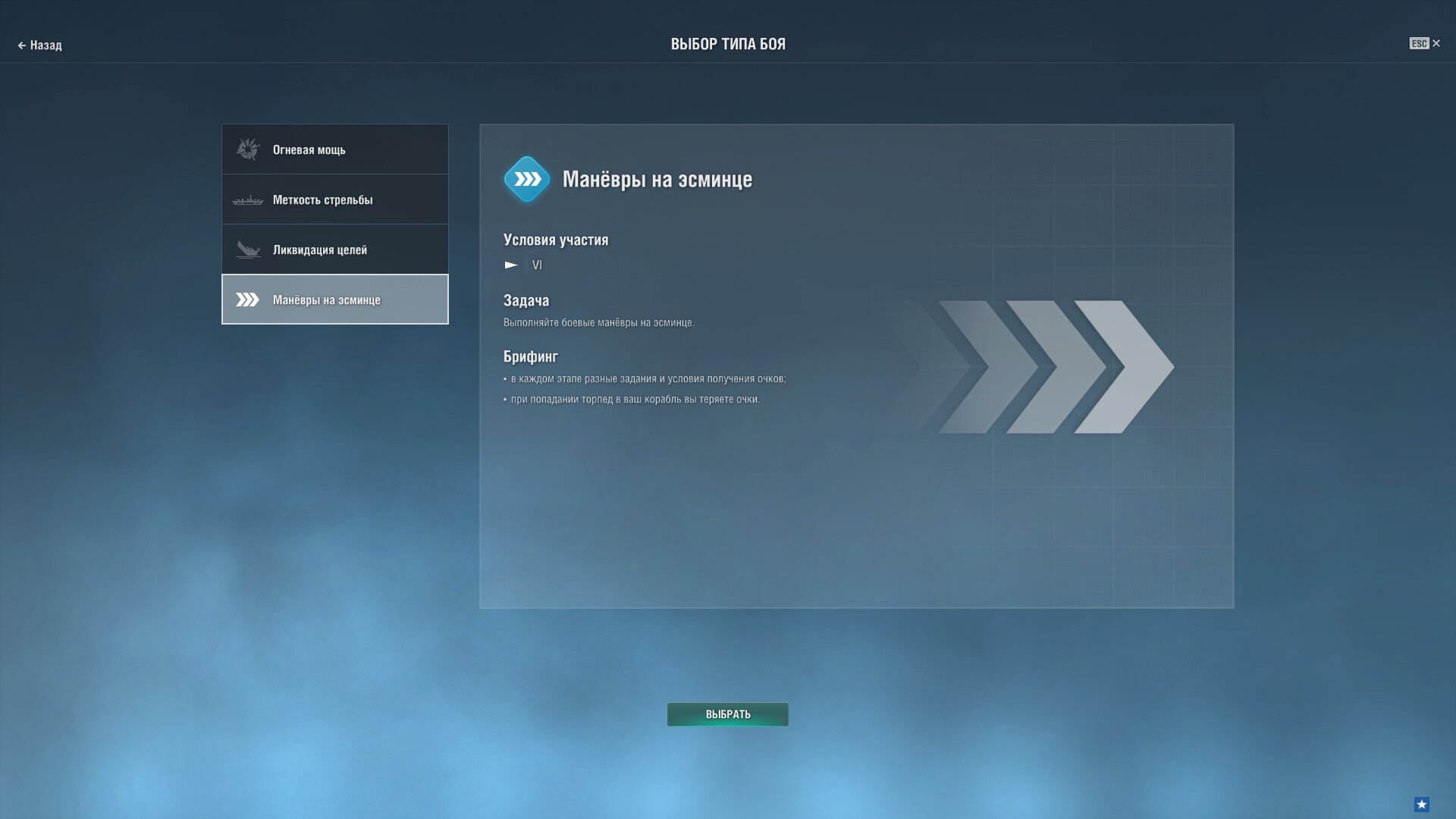The image size is (1456, 819).
Task: Click the ВЫБОР ТИПА БОЯ screen title
Action: (x=728, y=44)
